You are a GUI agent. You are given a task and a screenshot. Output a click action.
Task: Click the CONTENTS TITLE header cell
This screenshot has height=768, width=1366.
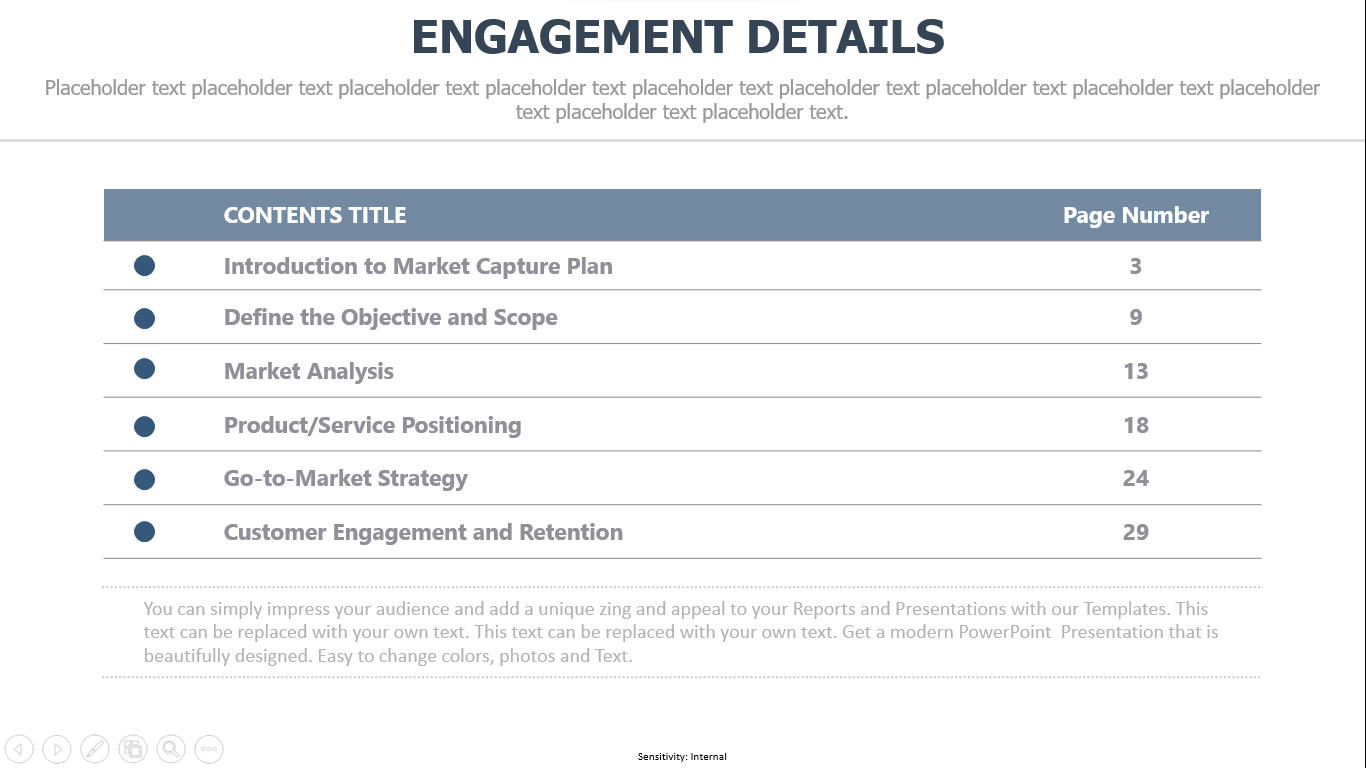click(315, 215)
